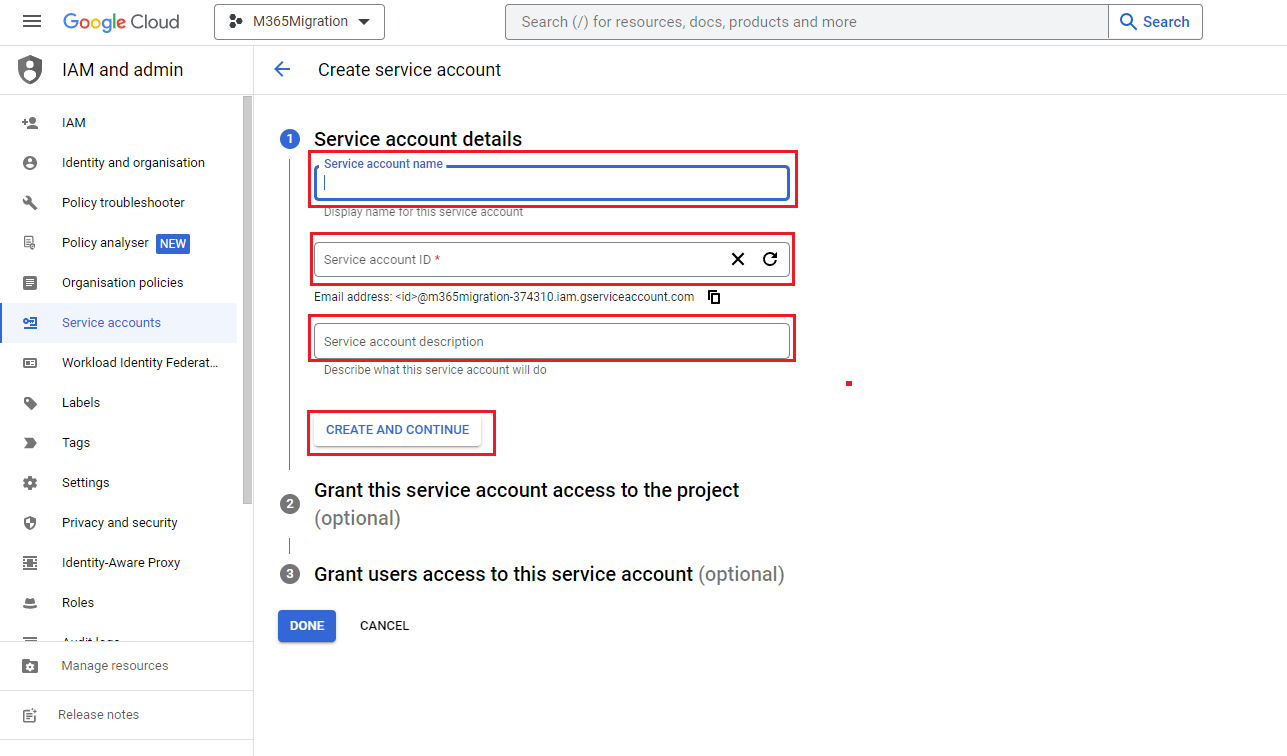Click the blue DONE button
The width and height of the screenshot is (1287, 756).
click(x=307, y=626)
